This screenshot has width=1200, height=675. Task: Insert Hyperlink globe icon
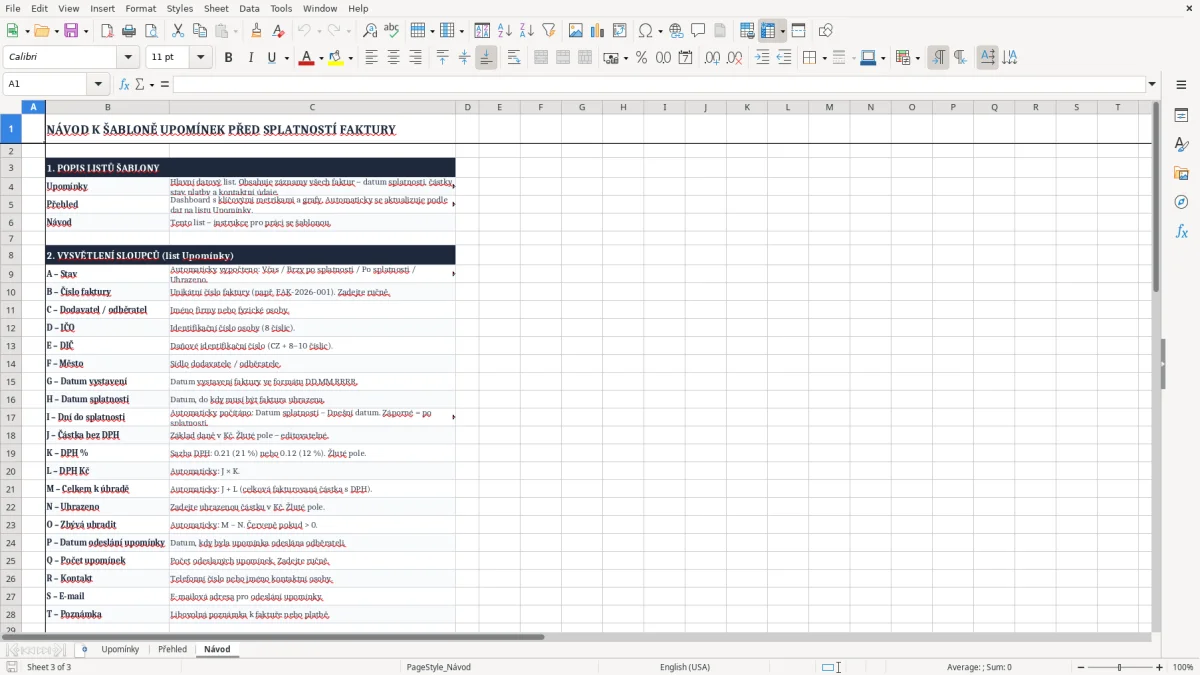tap(676, 31)
